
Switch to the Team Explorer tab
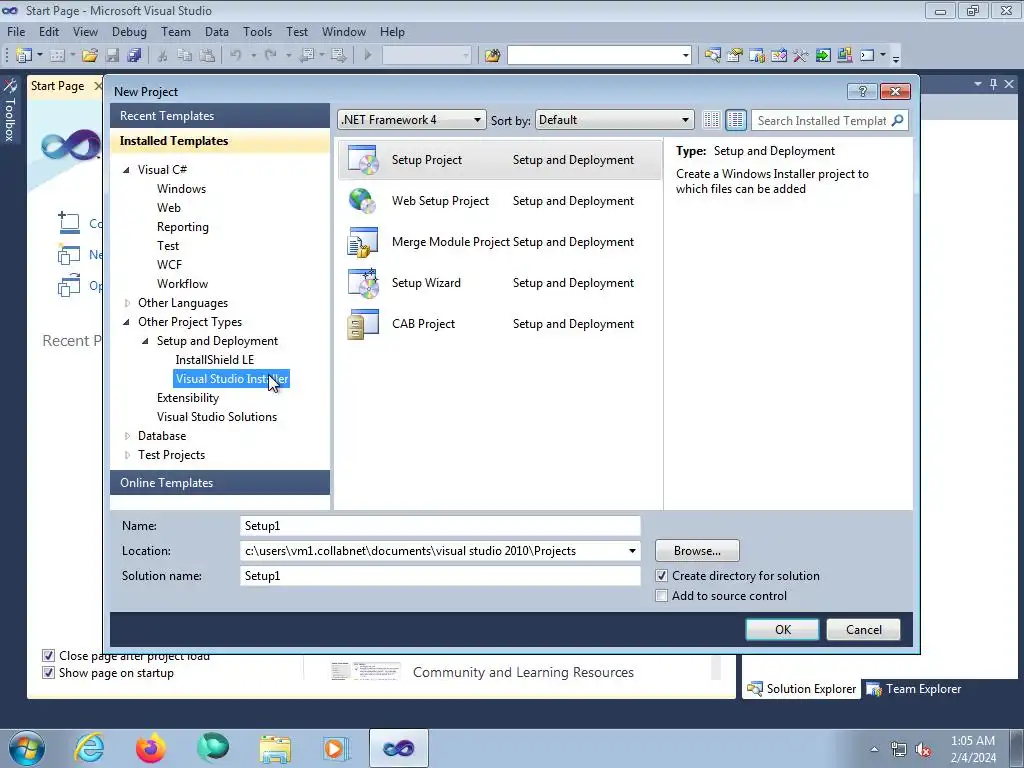pos(914,689)
